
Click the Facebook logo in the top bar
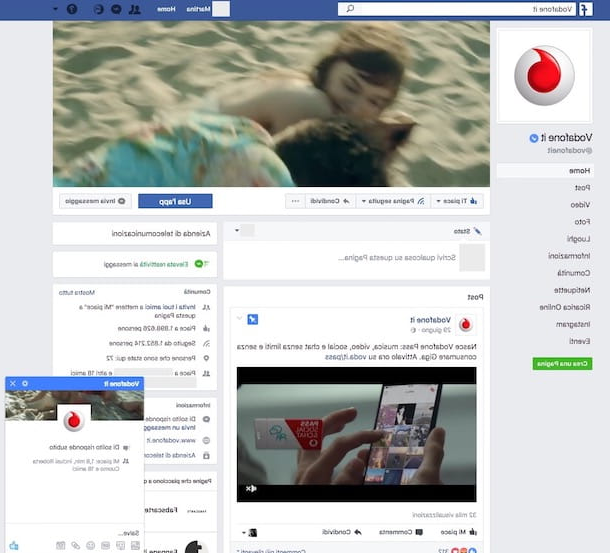[585, 9]
